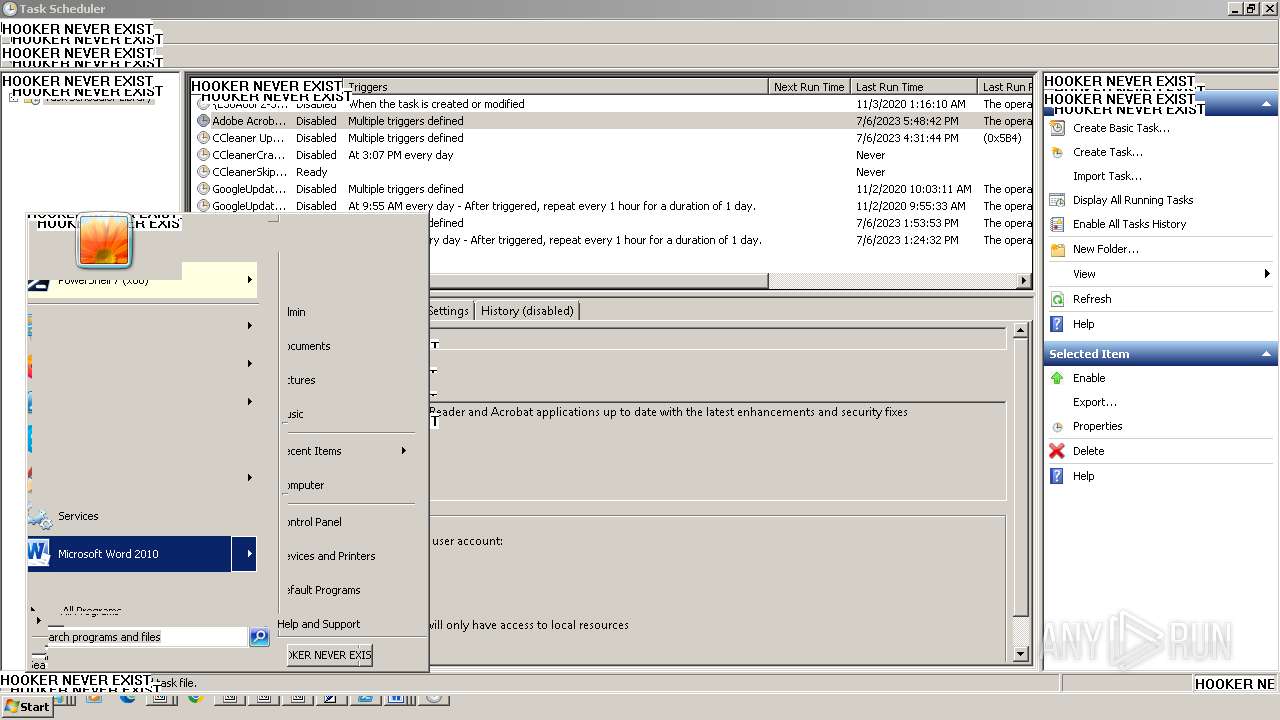The image size is (1280, 720).
Task: Click the task list horizontal scrollbar right arrow
Action: [x=1024, y=281]
